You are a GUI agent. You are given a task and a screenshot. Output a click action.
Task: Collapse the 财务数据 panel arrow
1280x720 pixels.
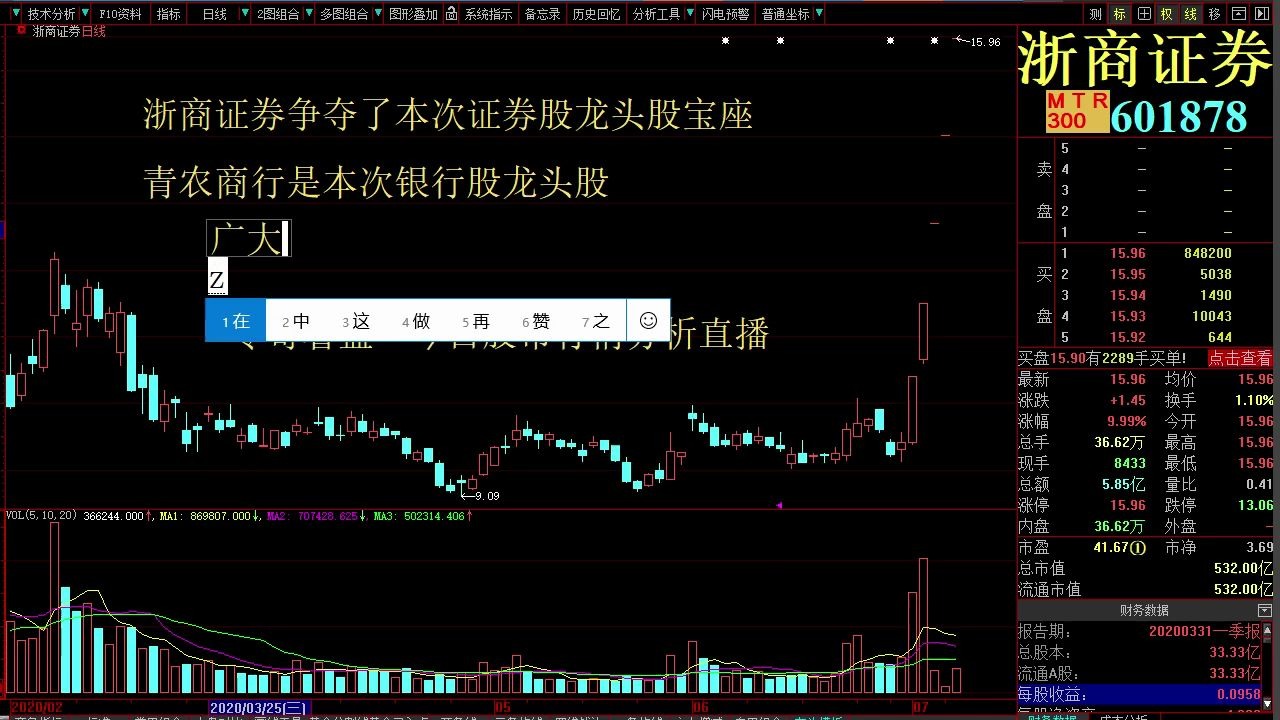(1264, 610)
